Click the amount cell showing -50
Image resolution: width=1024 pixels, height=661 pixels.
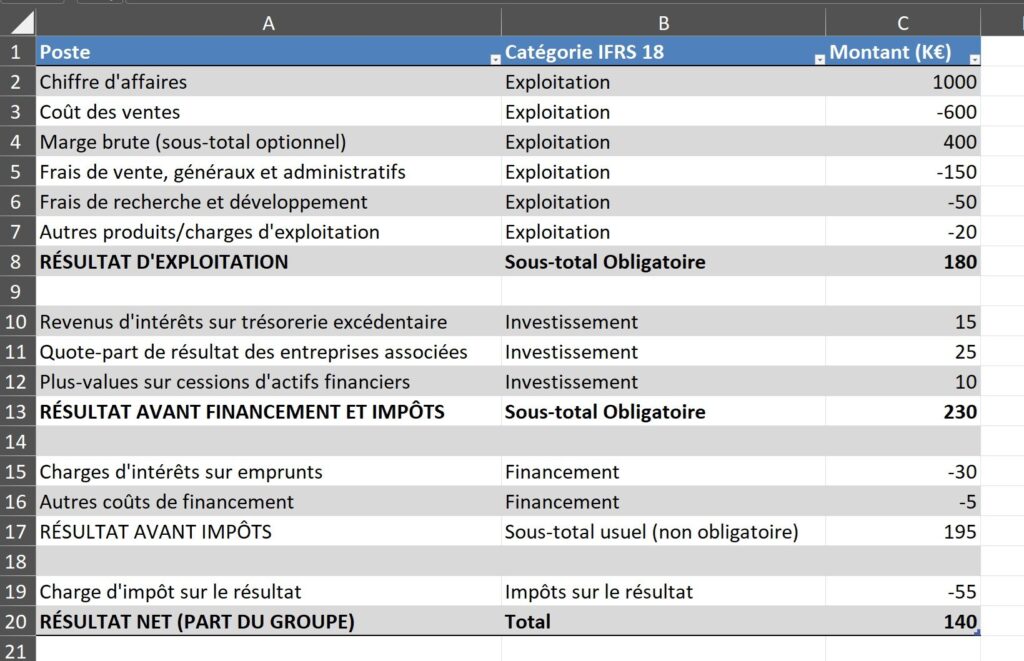(x=903, y=202)
